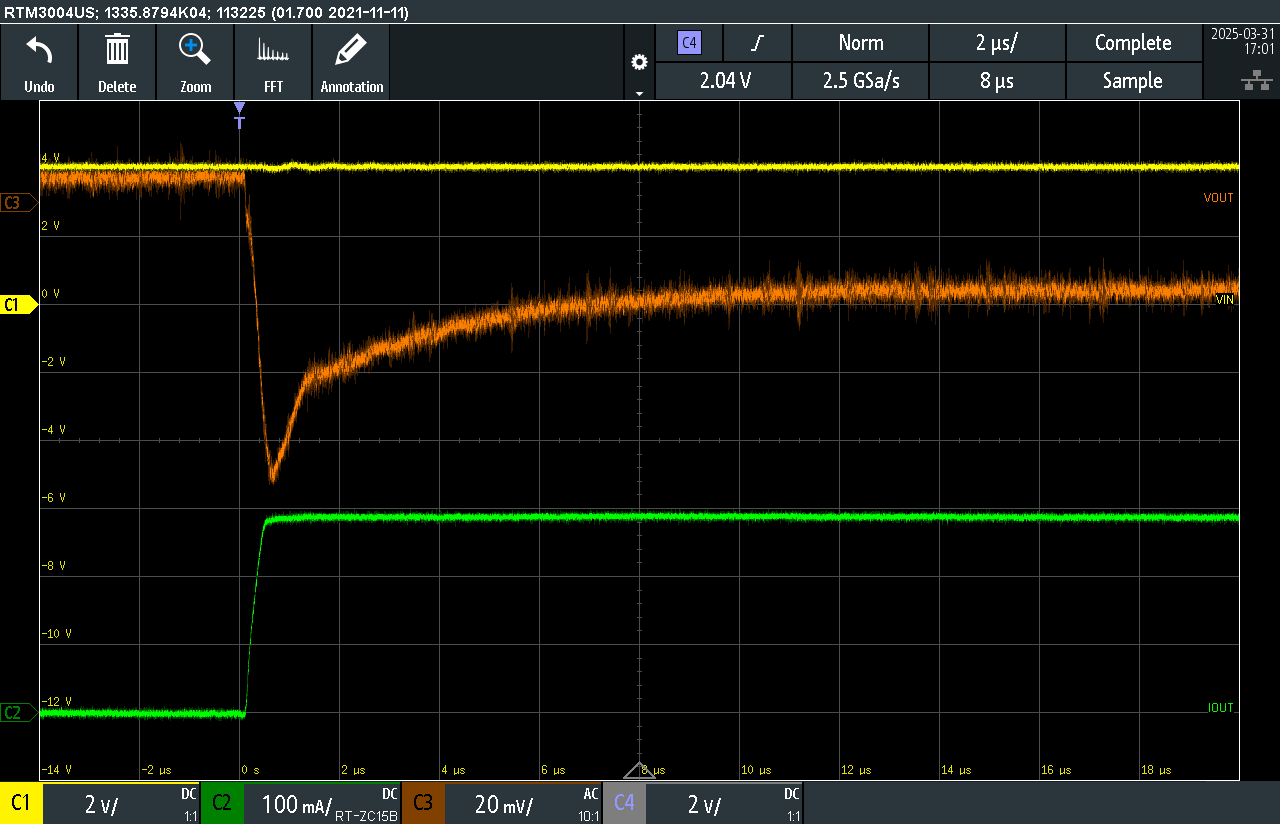
Task: Open the FFT spectrum analysis
Action: 273,50
